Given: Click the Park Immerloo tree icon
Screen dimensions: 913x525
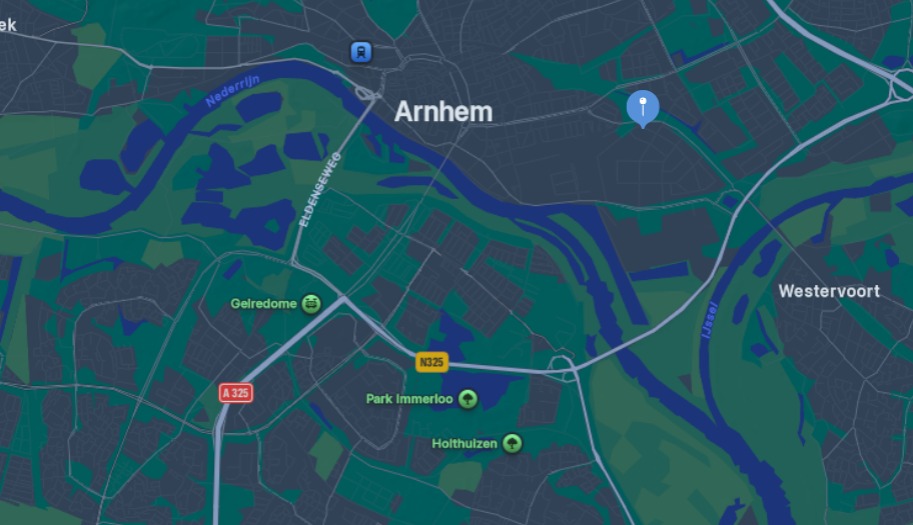Looking at the screenshot, I should [468, 399].
